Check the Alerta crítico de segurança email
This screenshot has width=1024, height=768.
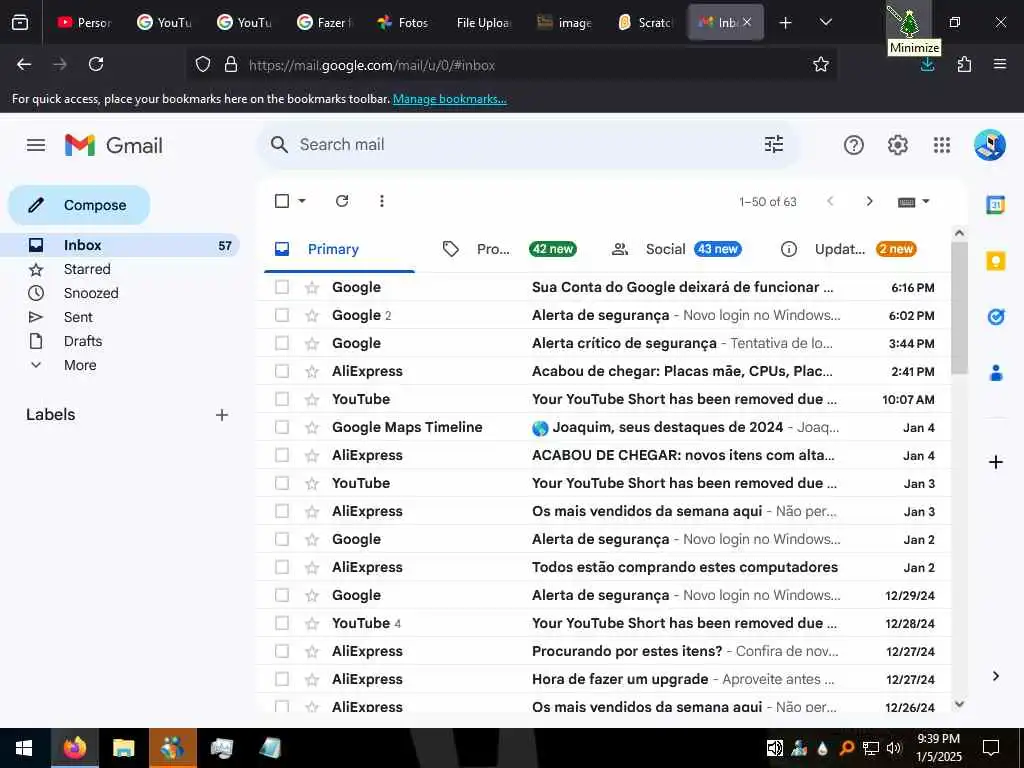(282, 344)
